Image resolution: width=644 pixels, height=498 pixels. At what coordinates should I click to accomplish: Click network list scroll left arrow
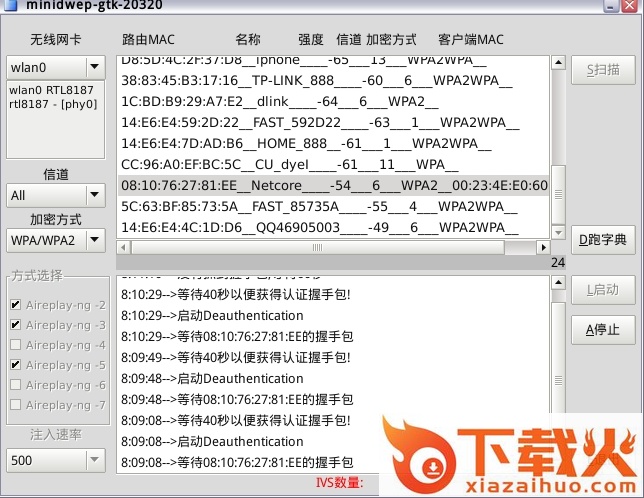(x=124, y=247)
